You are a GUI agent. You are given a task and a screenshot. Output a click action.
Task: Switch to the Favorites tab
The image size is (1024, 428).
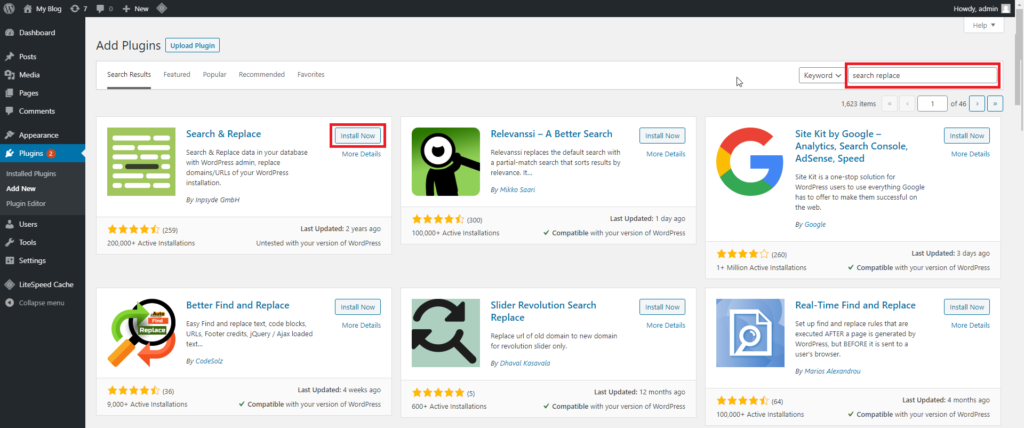(x=311, y=74)
